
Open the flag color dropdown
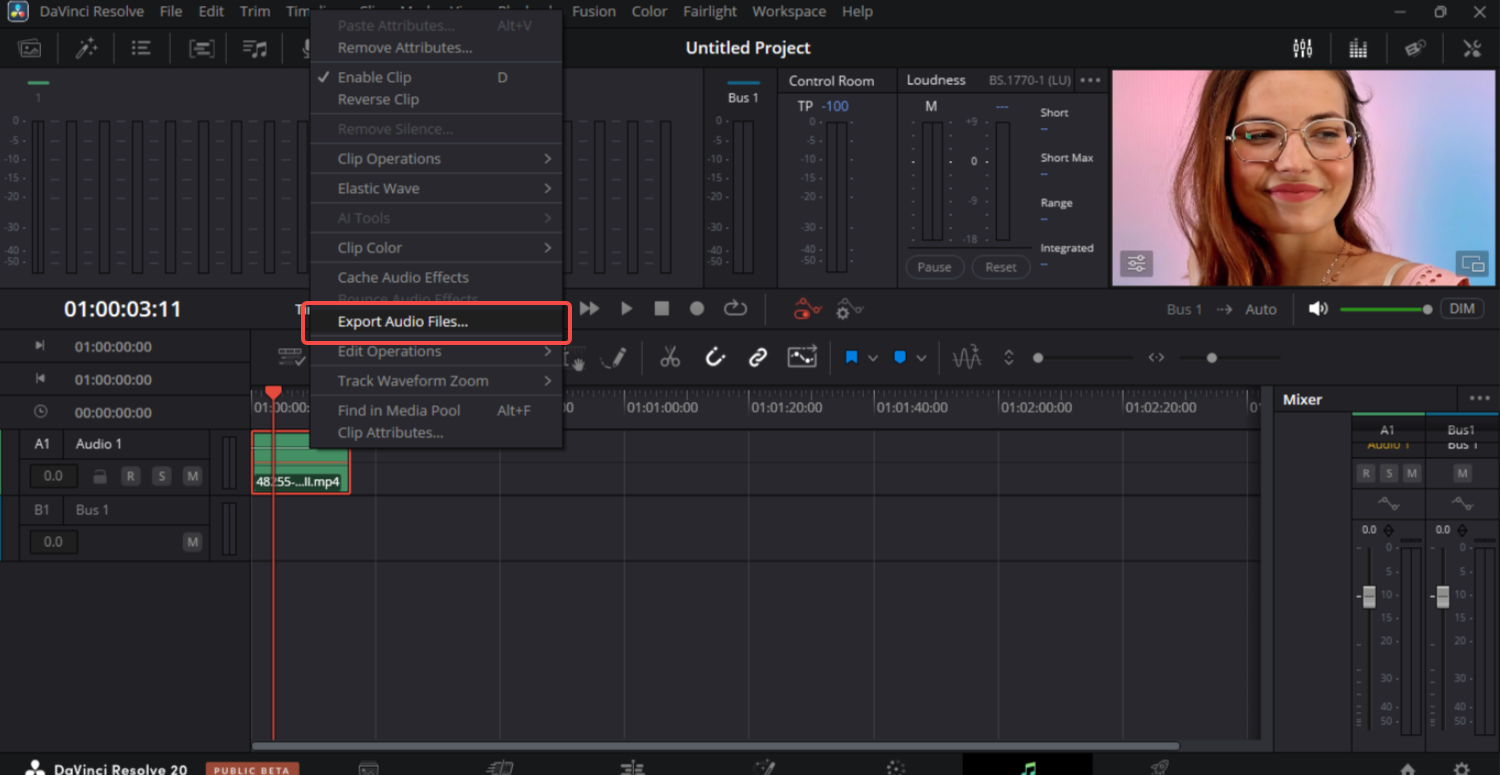(873, 357)
